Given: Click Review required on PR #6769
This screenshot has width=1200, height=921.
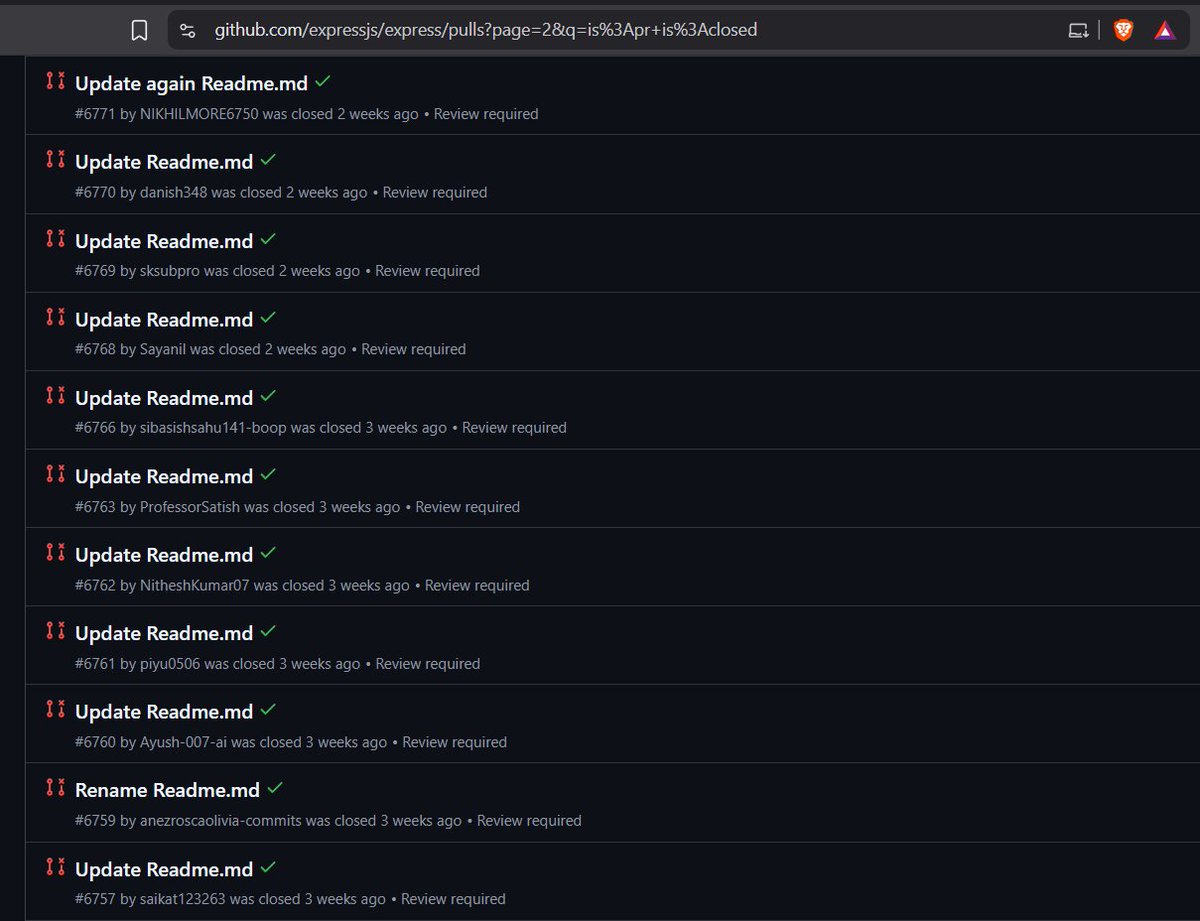Looking at the screenshot, I should (428, 271).
